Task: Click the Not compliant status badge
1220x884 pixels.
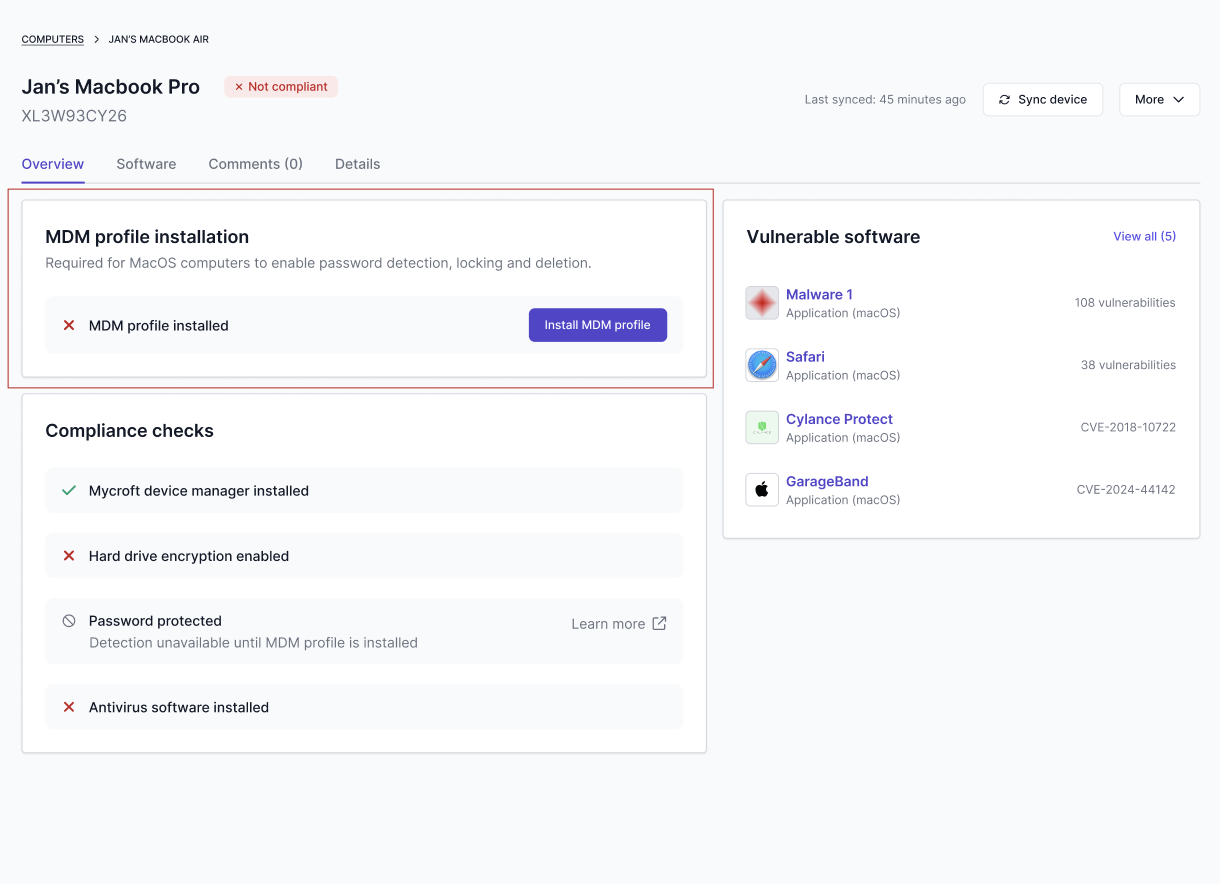Action: (x=281, y=87)
